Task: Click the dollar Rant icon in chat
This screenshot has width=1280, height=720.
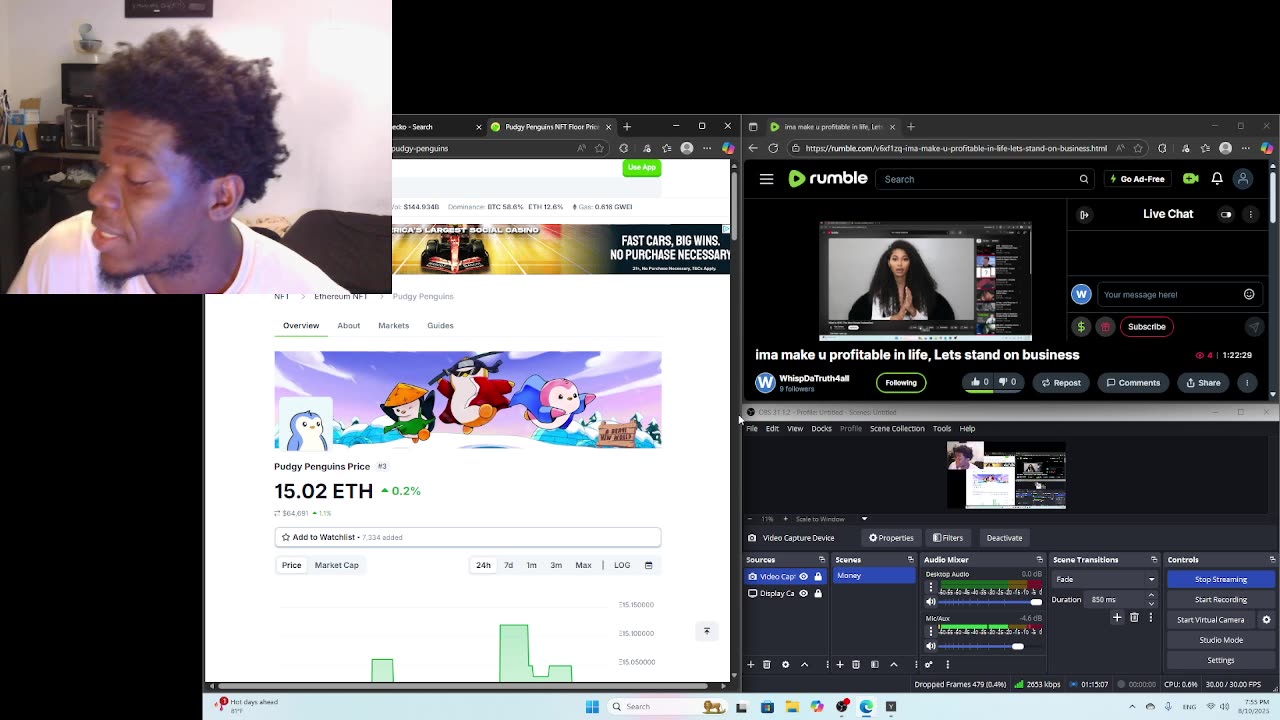Action: pos(1081,326)
